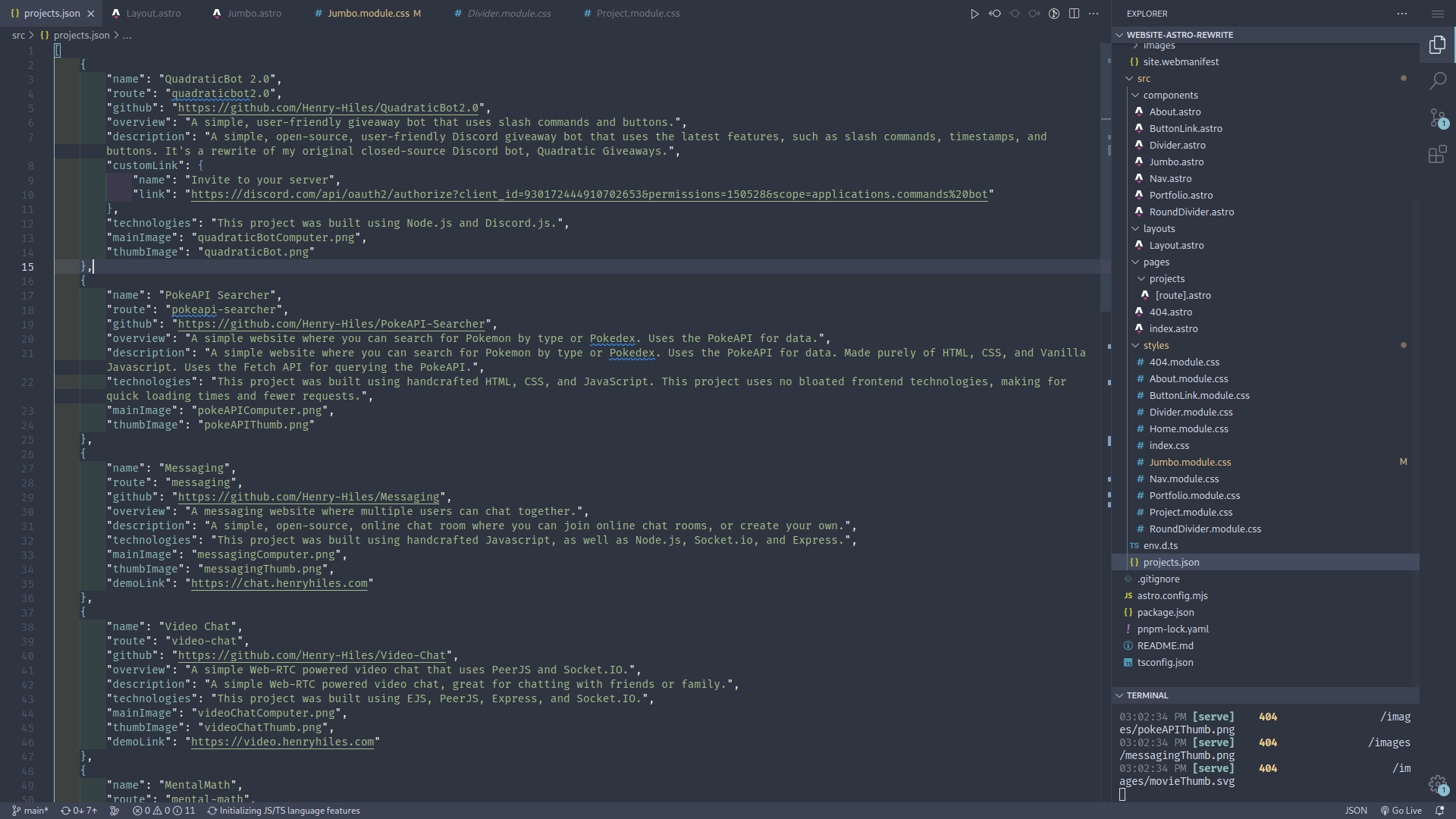Run the file with the play icon
Image resolution: width=1456 pixels, height=819 pixels.
[x=974, y=14]
